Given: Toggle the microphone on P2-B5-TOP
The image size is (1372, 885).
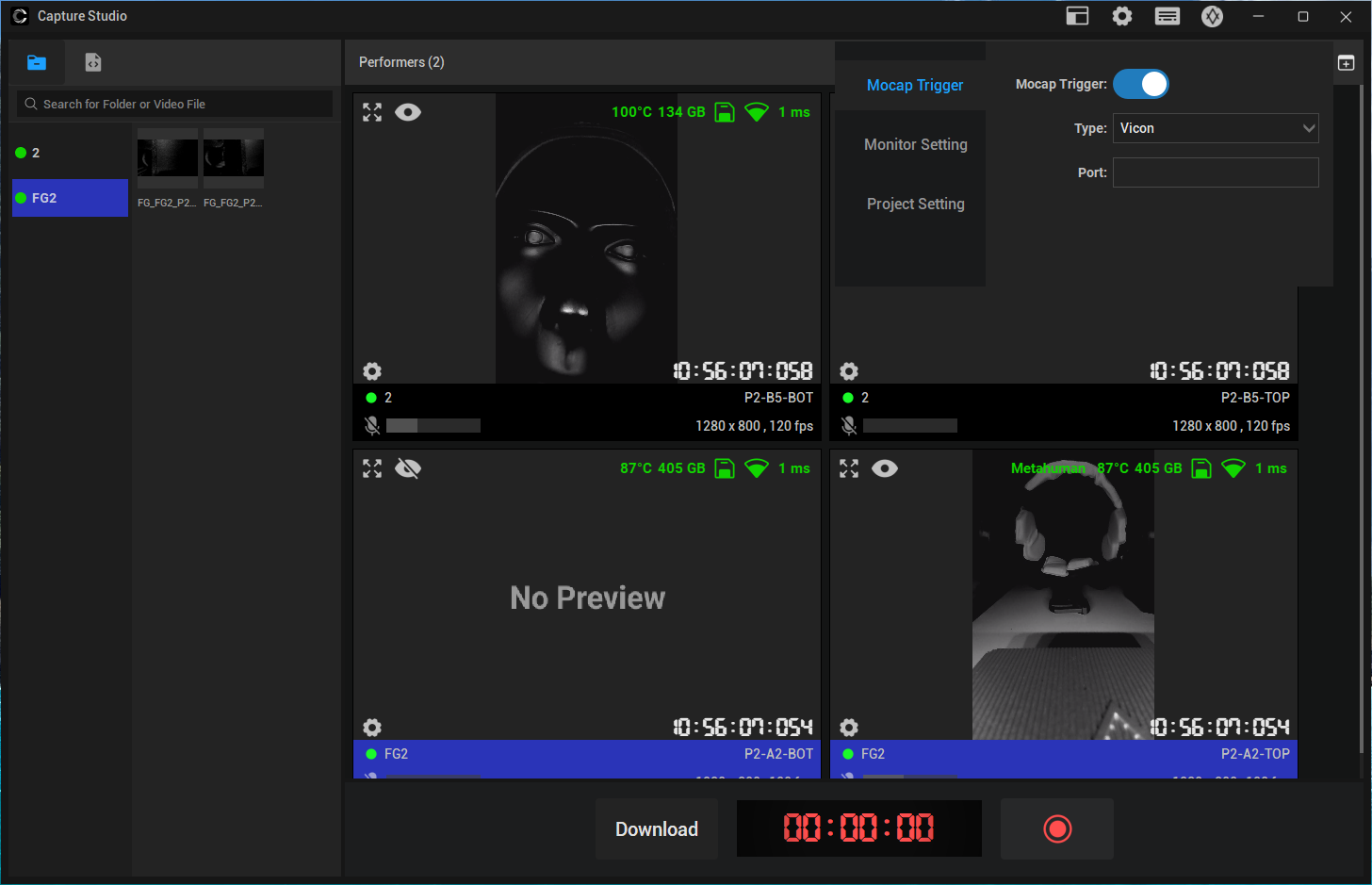Looking at the screenshot, I should click(849, 426).
